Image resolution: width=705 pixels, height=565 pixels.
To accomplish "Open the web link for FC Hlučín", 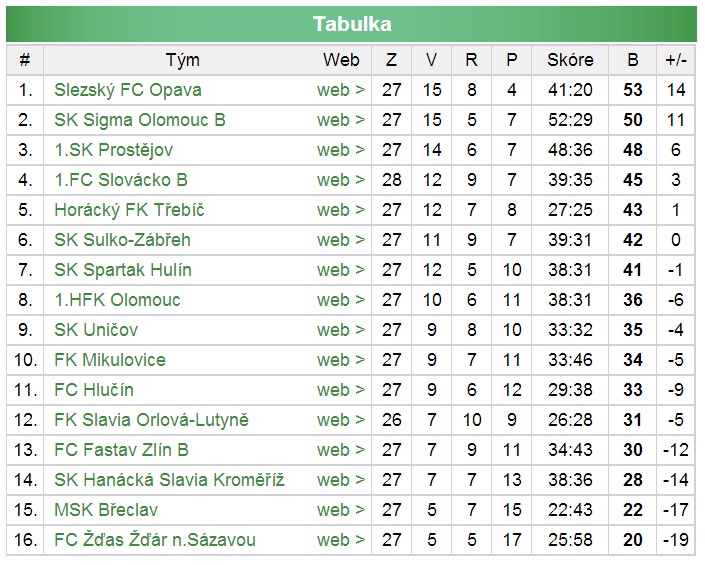I will [341, 390].
